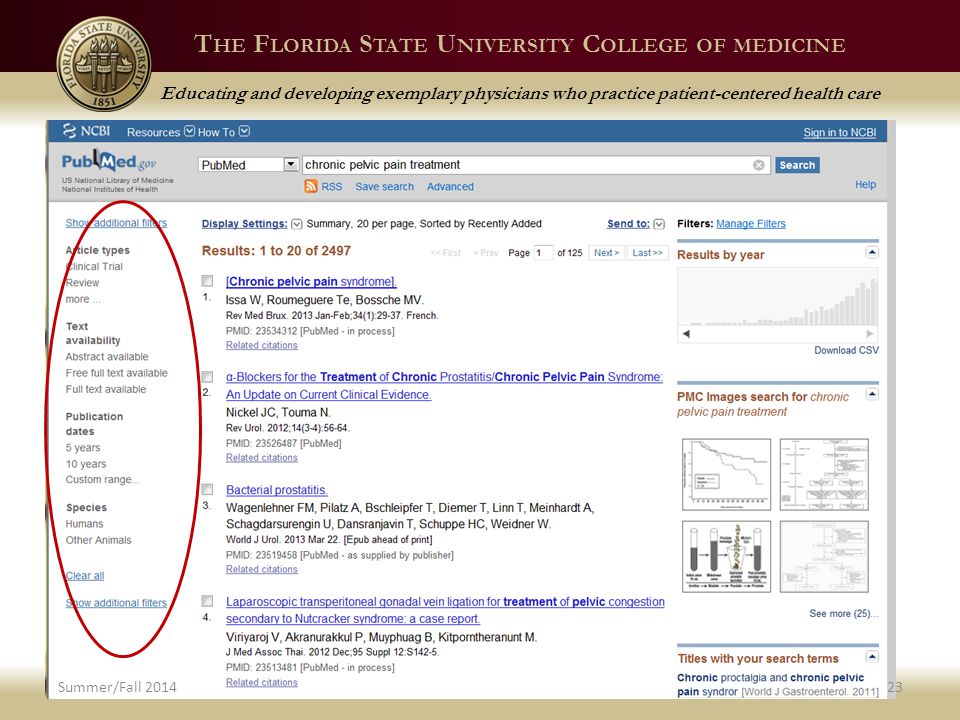Open the PubMed database dropdown

(x=249, y=165)
